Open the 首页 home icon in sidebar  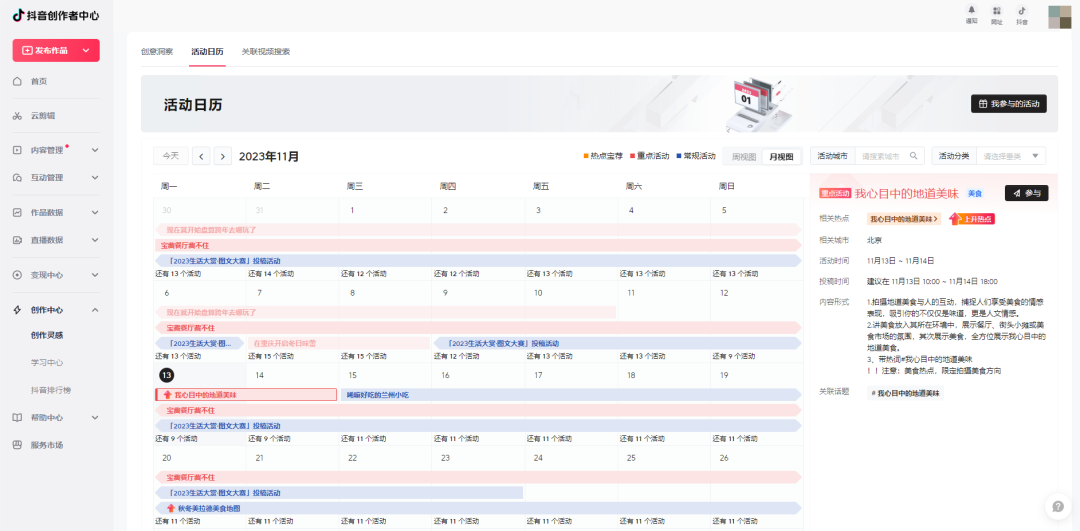(18, 81)
